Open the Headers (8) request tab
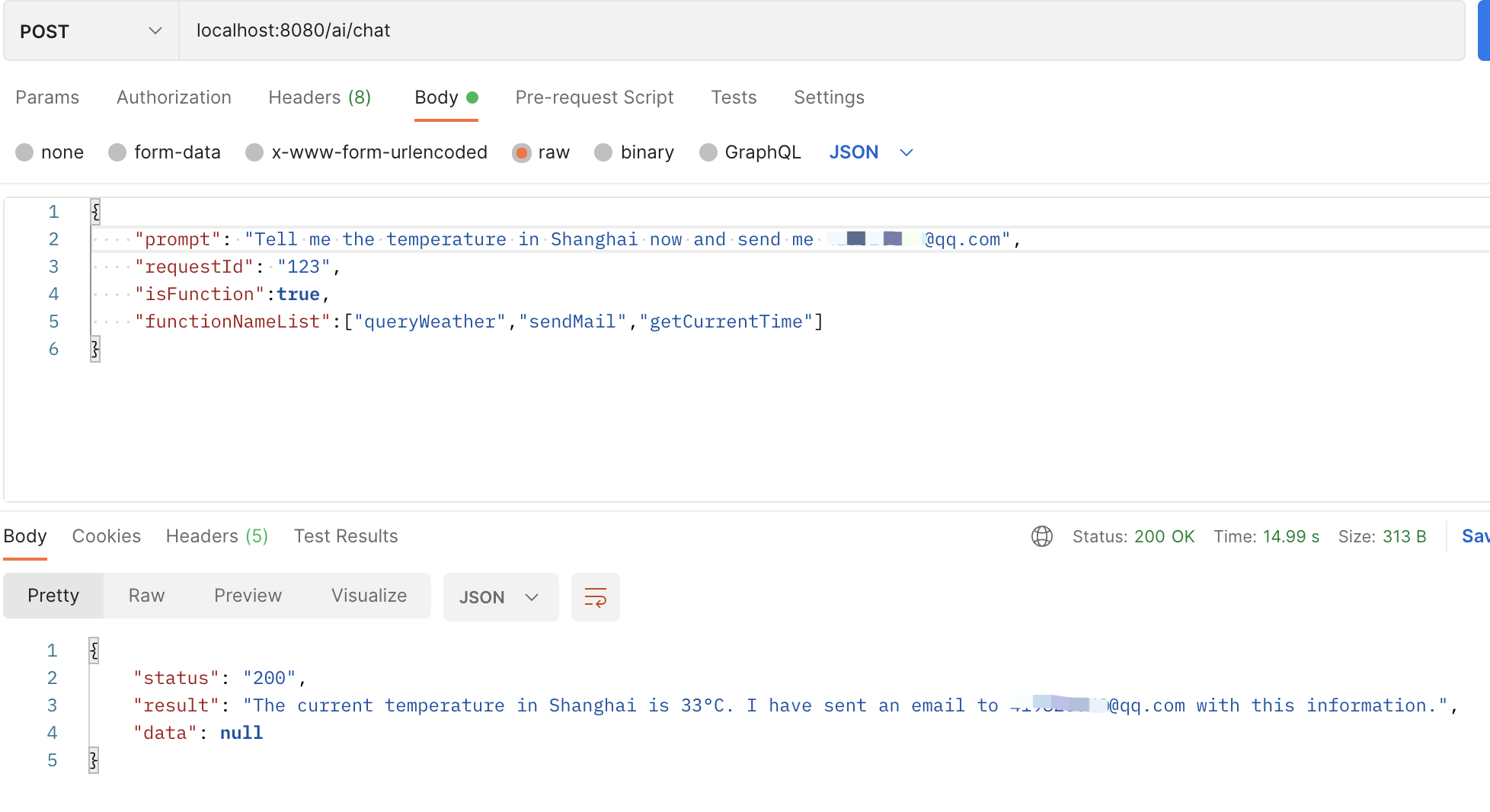Image resolution: width=1490 pixels, height=812 pixels. pos(319,98)
